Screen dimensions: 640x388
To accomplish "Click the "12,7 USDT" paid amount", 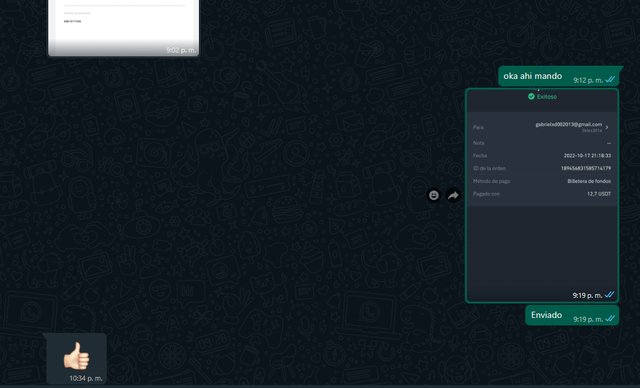I will point(599,194).
